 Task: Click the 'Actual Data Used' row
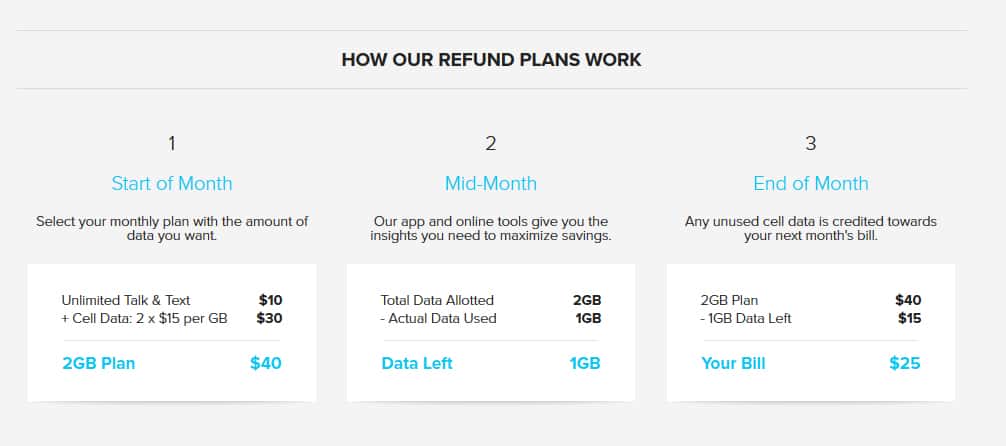pos(491,318)
